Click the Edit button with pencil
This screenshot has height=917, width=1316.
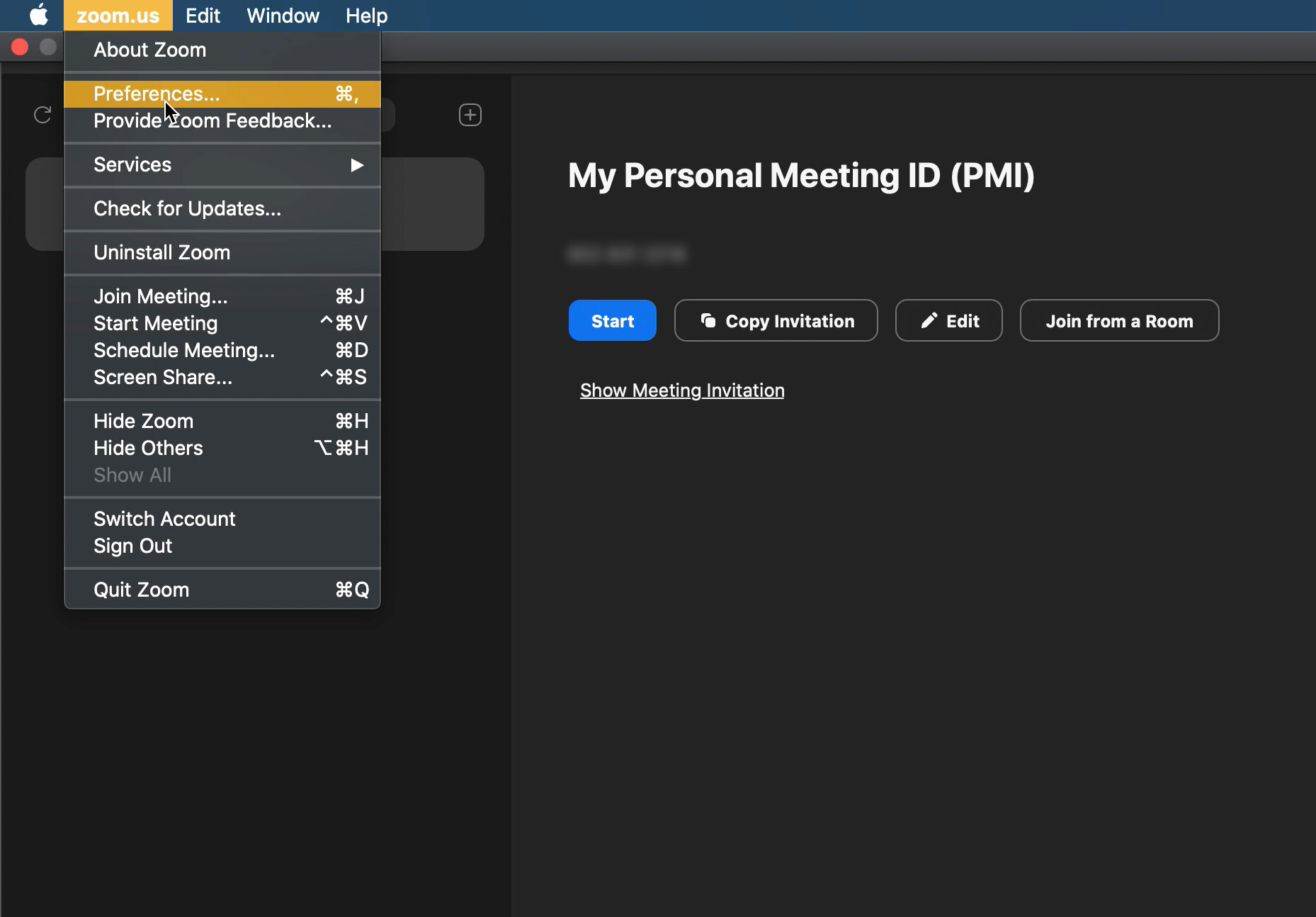pyautogui.click(x=948, y=320)
